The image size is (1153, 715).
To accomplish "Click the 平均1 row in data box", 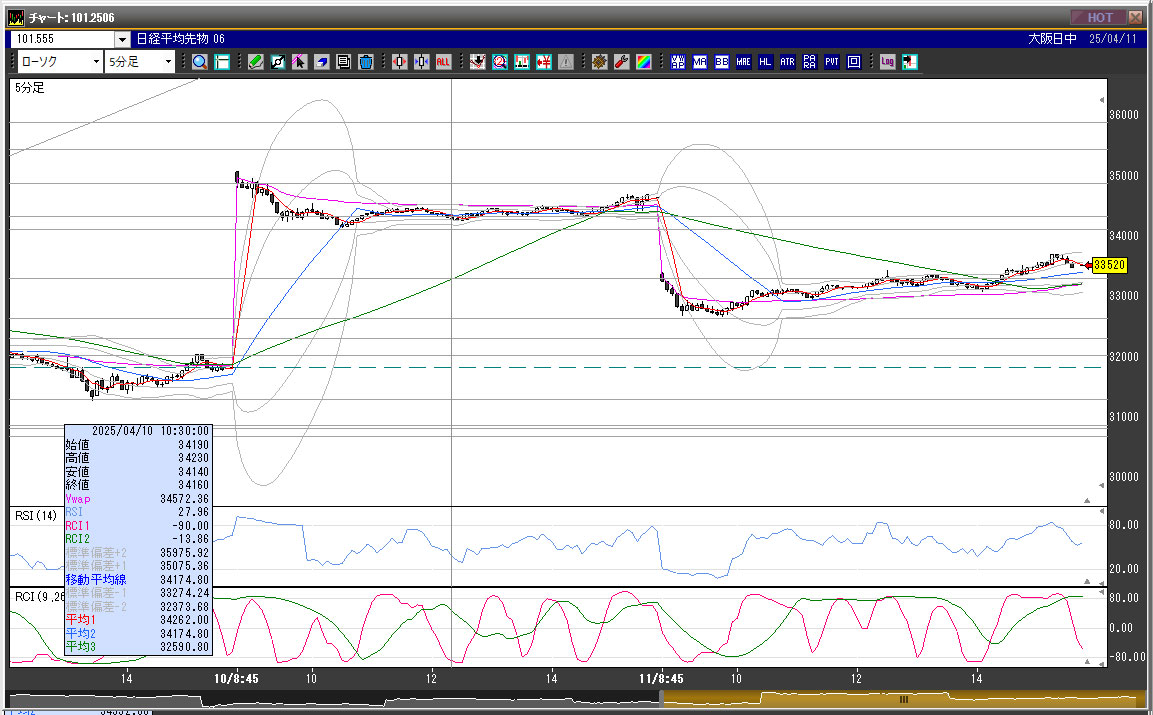I will [x=138, y=619].
